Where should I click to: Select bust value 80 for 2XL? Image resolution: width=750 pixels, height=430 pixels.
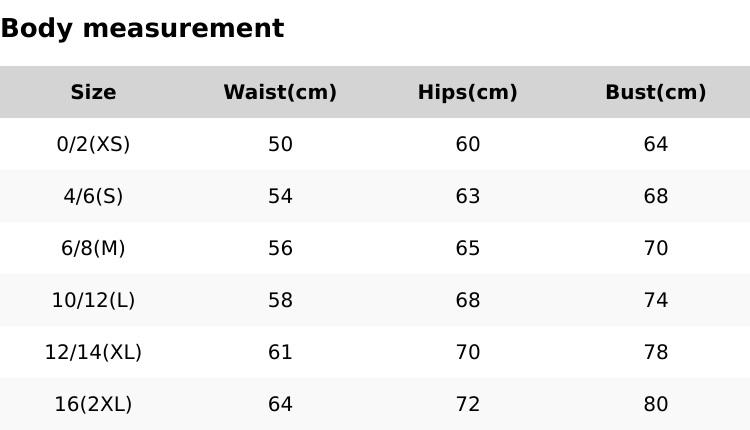(655, 405)
